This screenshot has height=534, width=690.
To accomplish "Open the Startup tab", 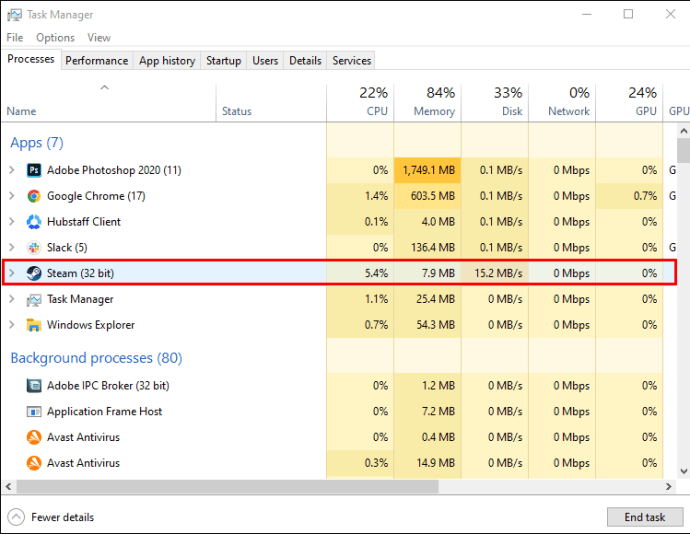I will point(224,61).
